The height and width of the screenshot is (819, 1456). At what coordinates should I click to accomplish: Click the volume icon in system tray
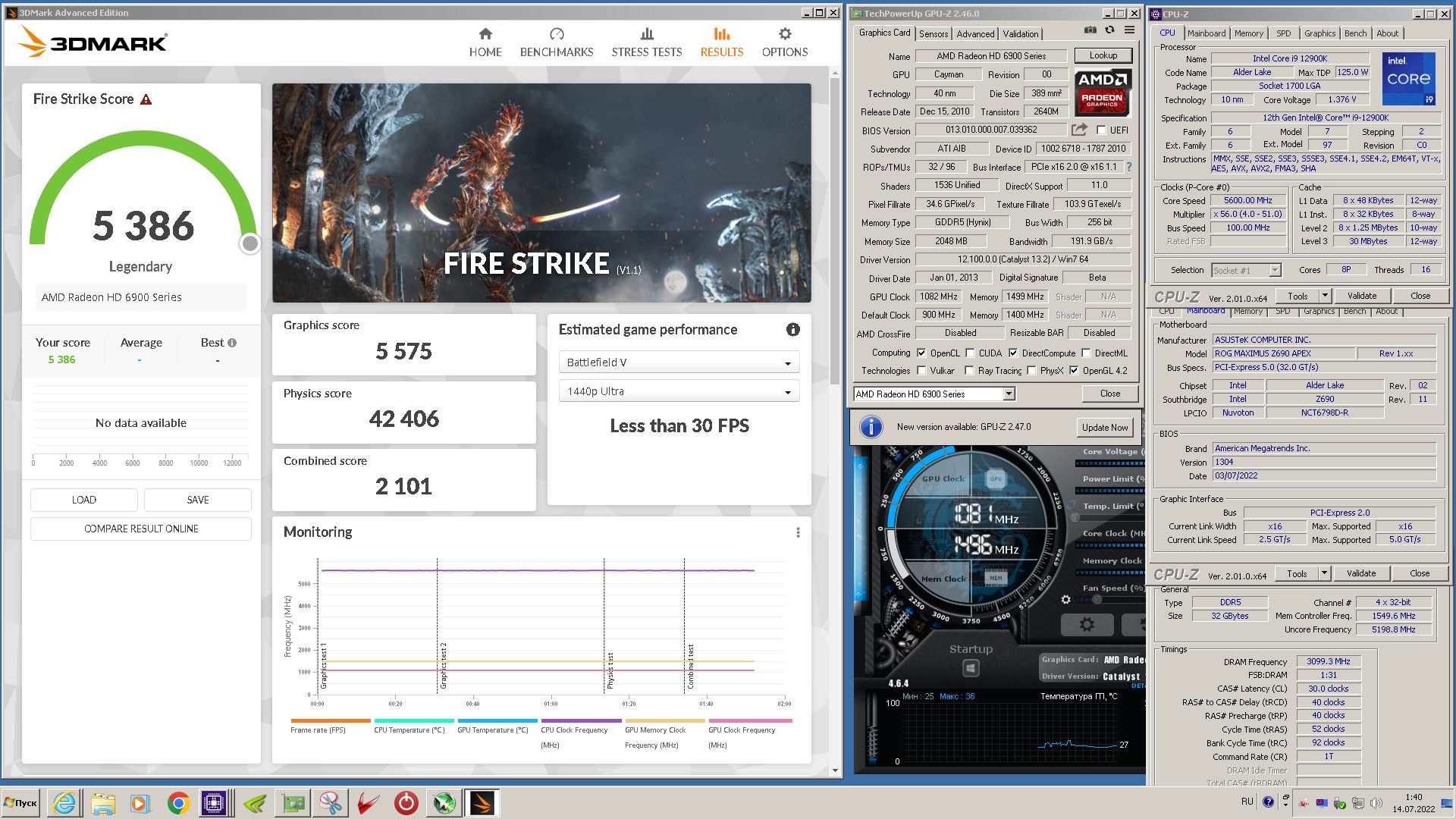(1376, 803)
